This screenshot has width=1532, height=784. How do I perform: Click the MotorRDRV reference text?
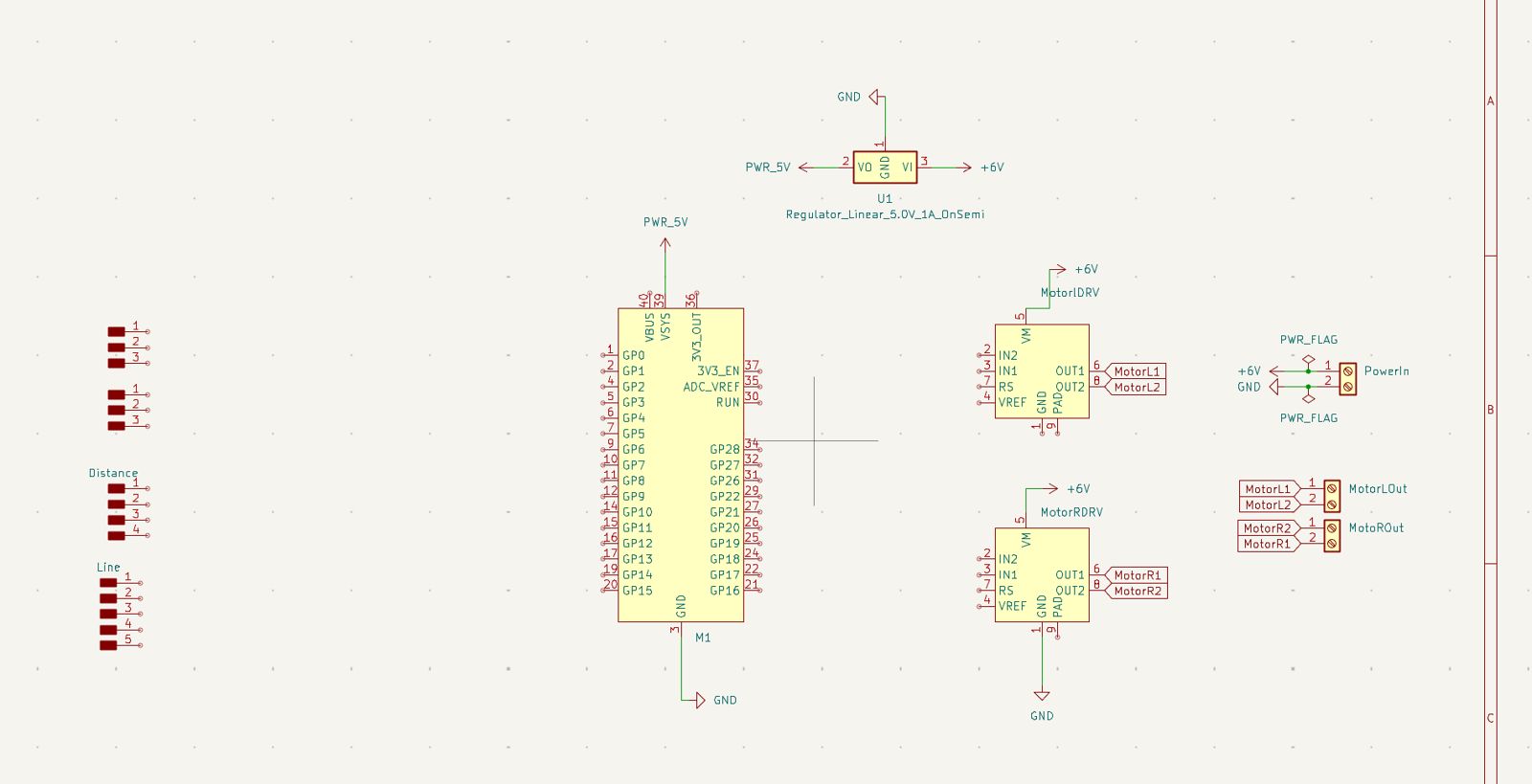[x=1071, y=512]
